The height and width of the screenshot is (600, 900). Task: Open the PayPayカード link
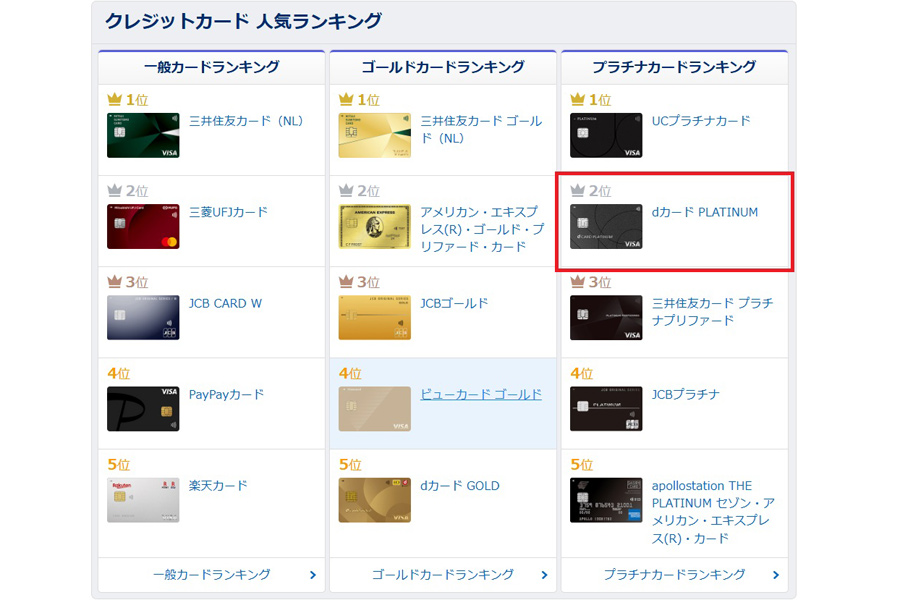point(226,394)
